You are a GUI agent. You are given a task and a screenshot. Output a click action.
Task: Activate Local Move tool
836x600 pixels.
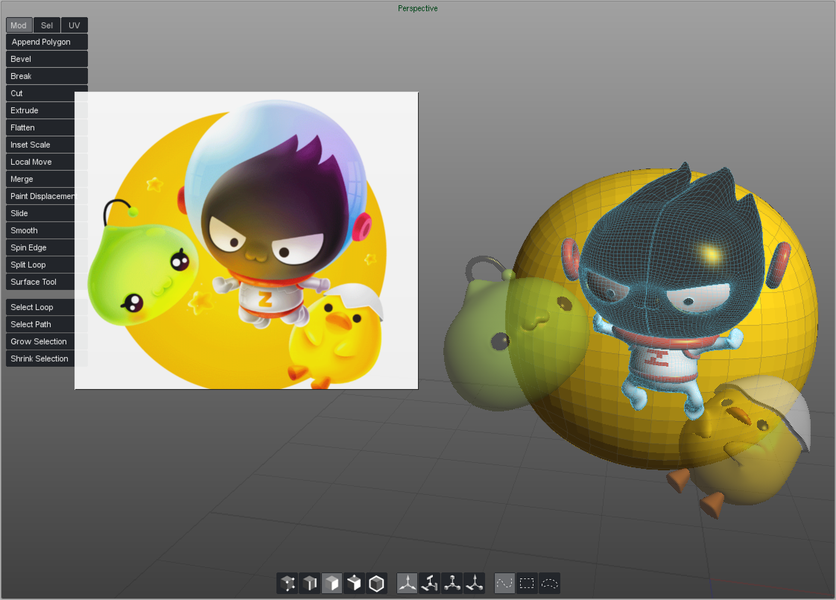point(41,162)
